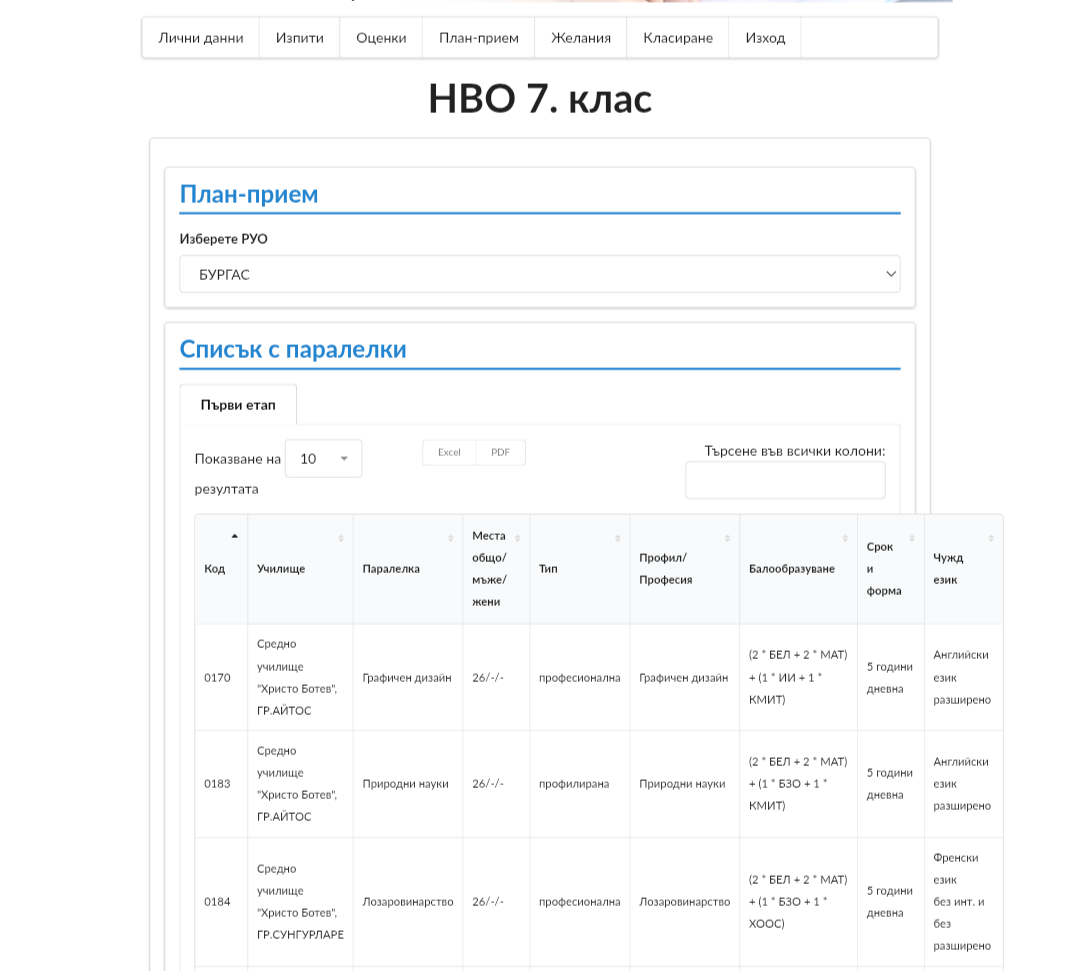
Task: Click the school cell in row 0170
Action: coord(300,678)
